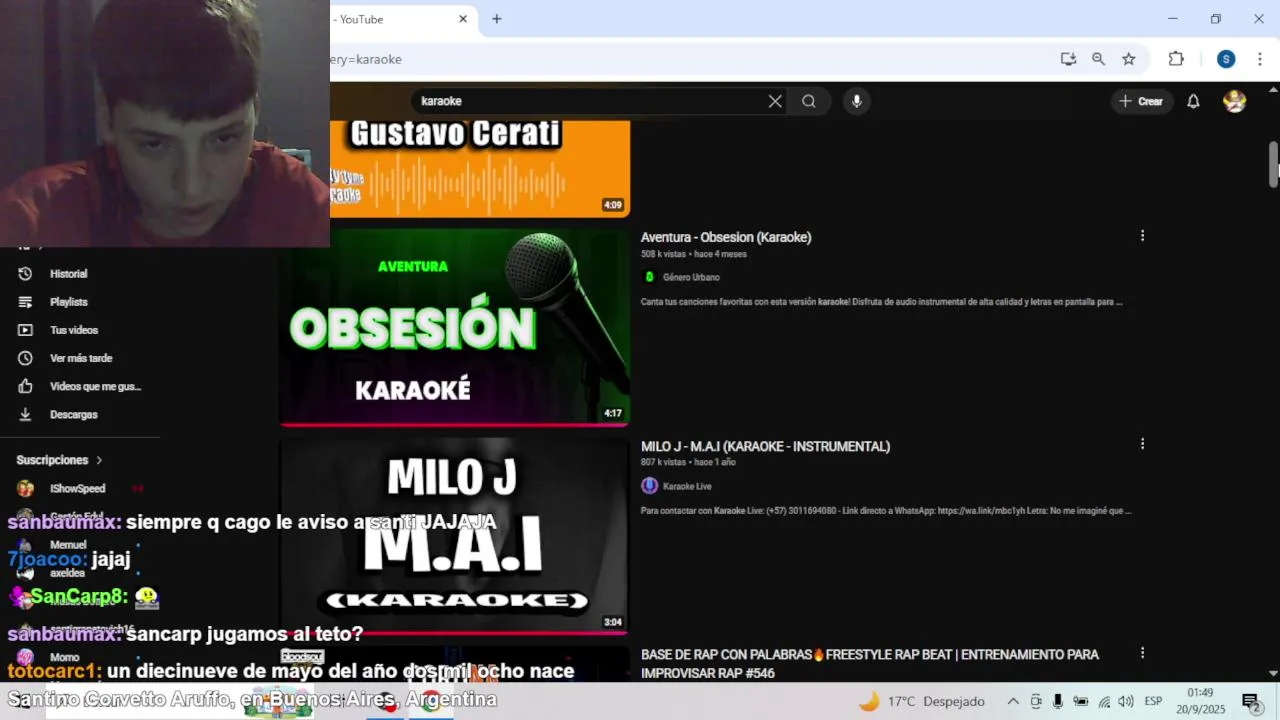Click the install app icon in address bar

coord(1068,59)
